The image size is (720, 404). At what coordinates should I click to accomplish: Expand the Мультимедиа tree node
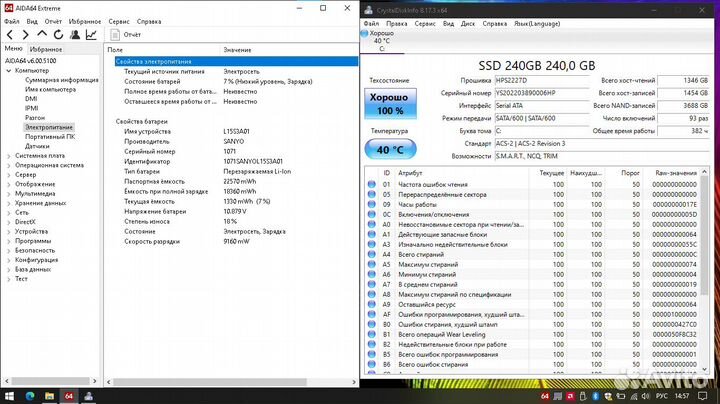tap(9, 194)
